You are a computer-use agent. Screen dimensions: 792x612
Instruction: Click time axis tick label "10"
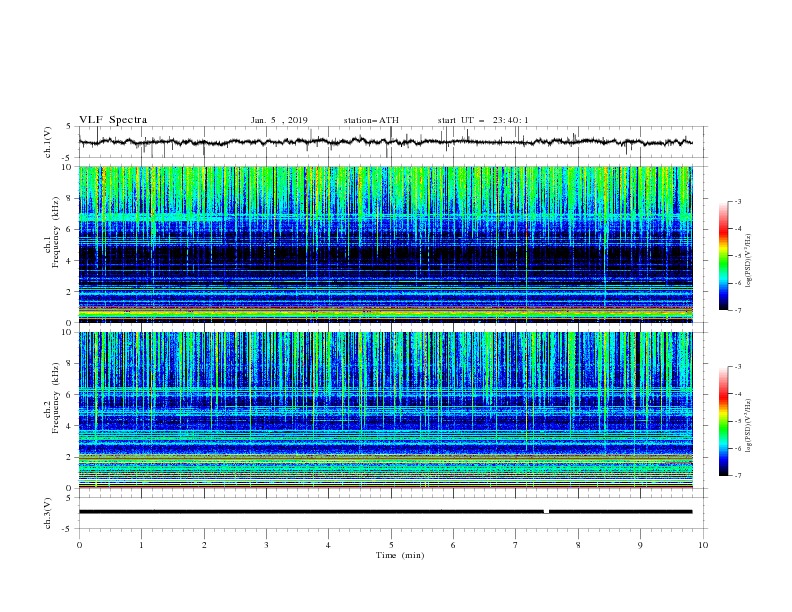click(x=703, y=545)
